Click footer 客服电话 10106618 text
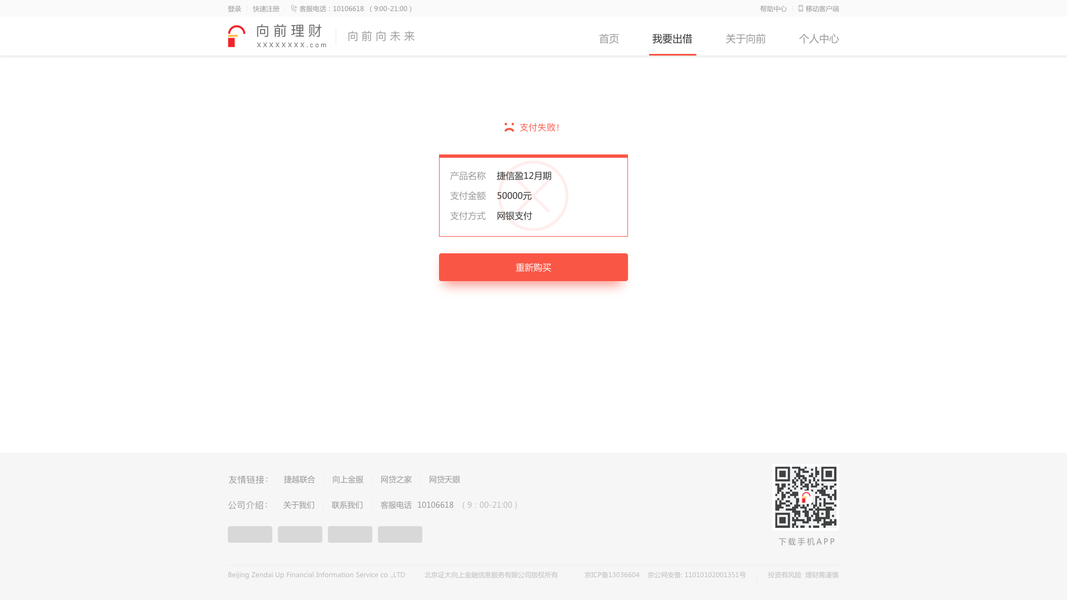1067x600 pixels. [x=416, y=505]
